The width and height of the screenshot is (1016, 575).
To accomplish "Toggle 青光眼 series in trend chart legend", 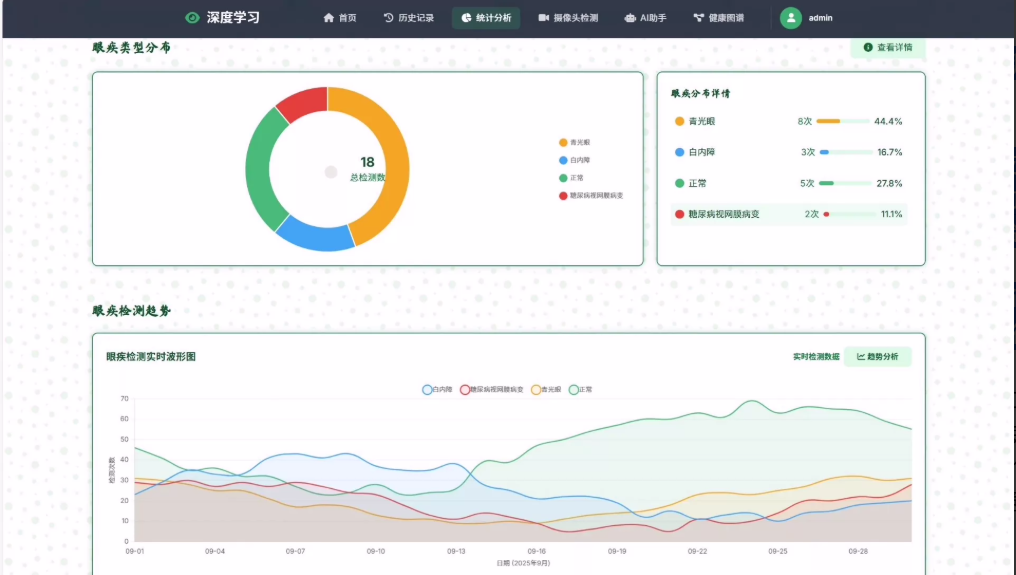I will point(546,390).
